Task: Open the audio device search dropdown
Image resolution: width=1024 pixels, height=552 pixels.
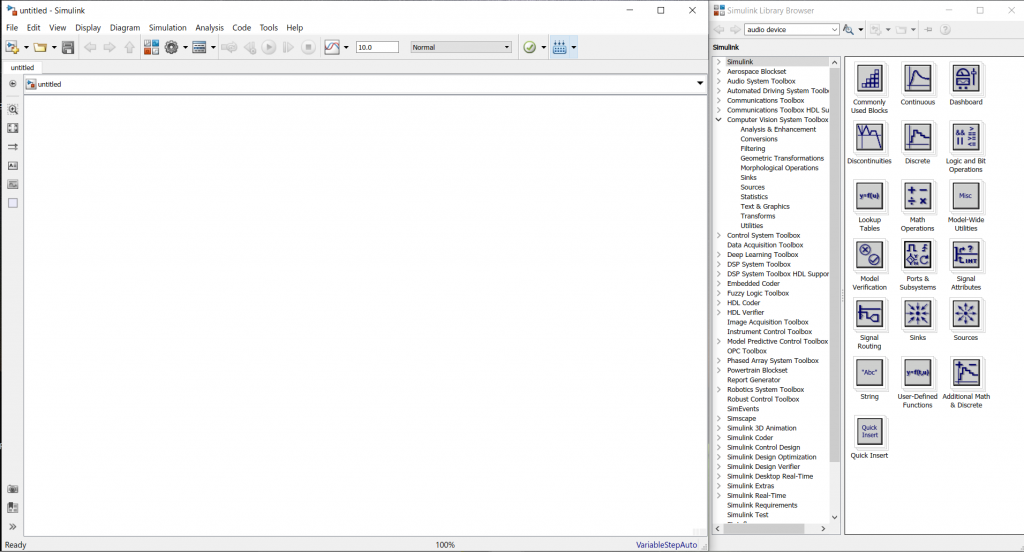Action: (834, 29)
